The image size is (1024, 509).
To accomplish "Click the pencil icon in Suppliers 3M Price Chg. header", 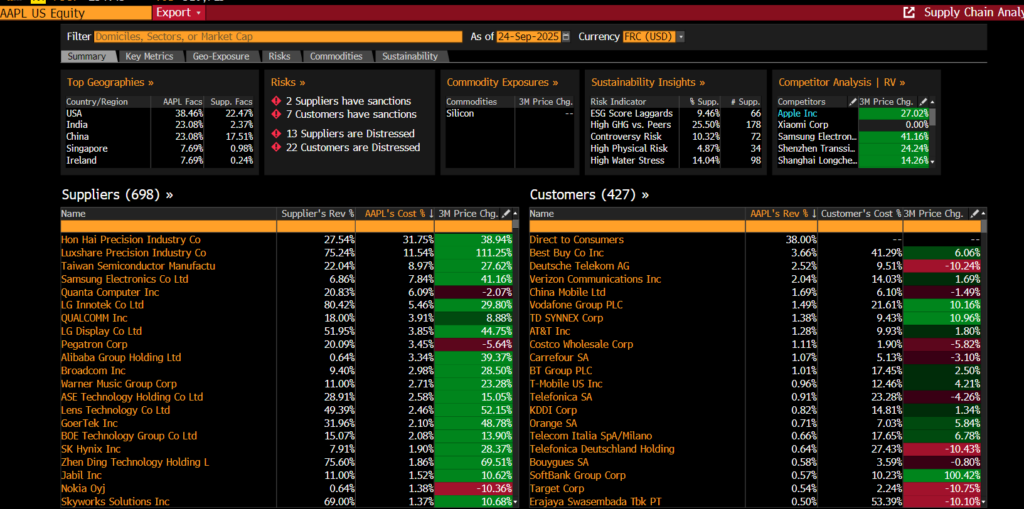I will (506, 213).
